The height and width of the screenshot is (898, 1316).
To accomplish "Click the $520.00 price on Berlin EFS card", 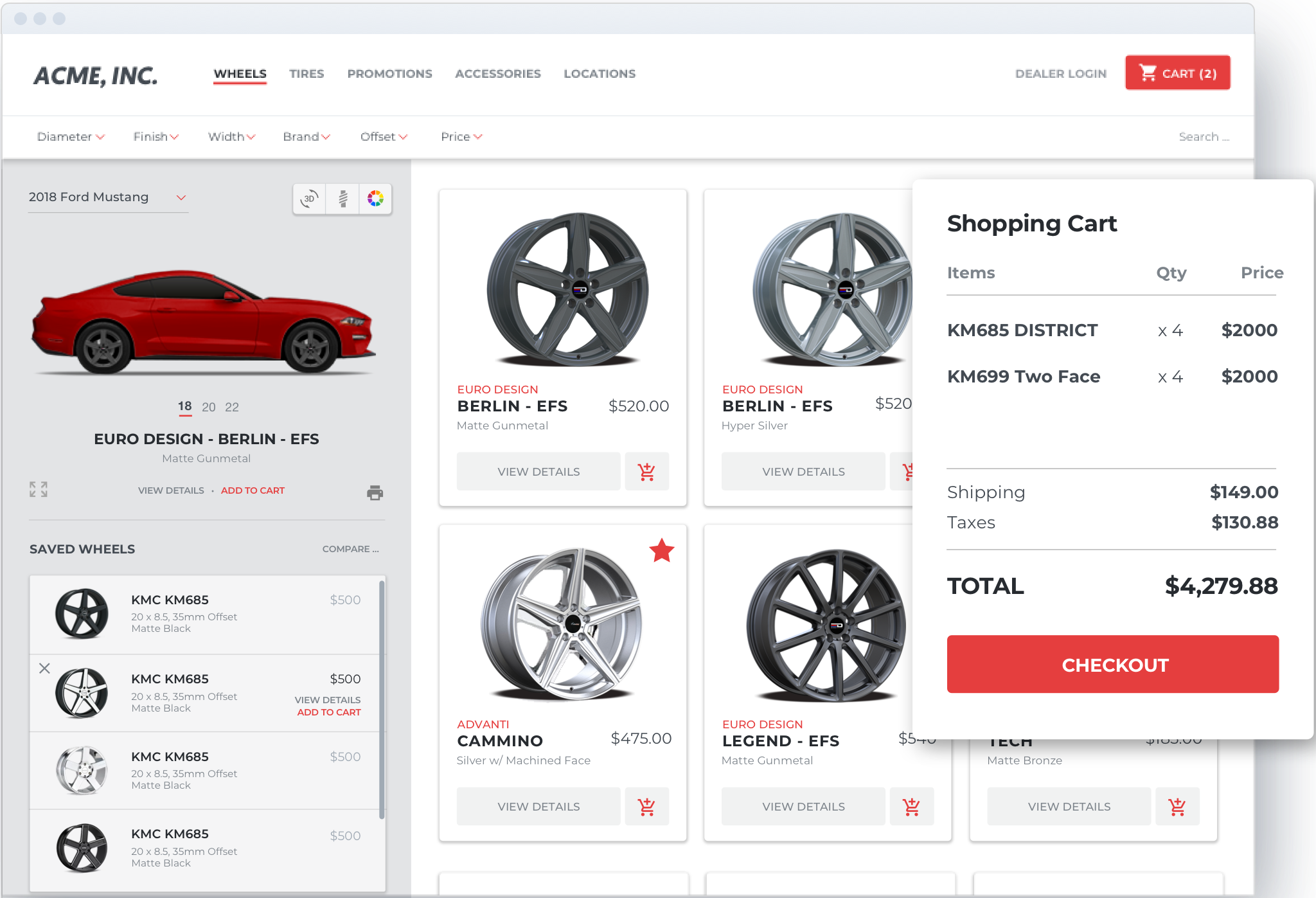I will coord(639,406).
